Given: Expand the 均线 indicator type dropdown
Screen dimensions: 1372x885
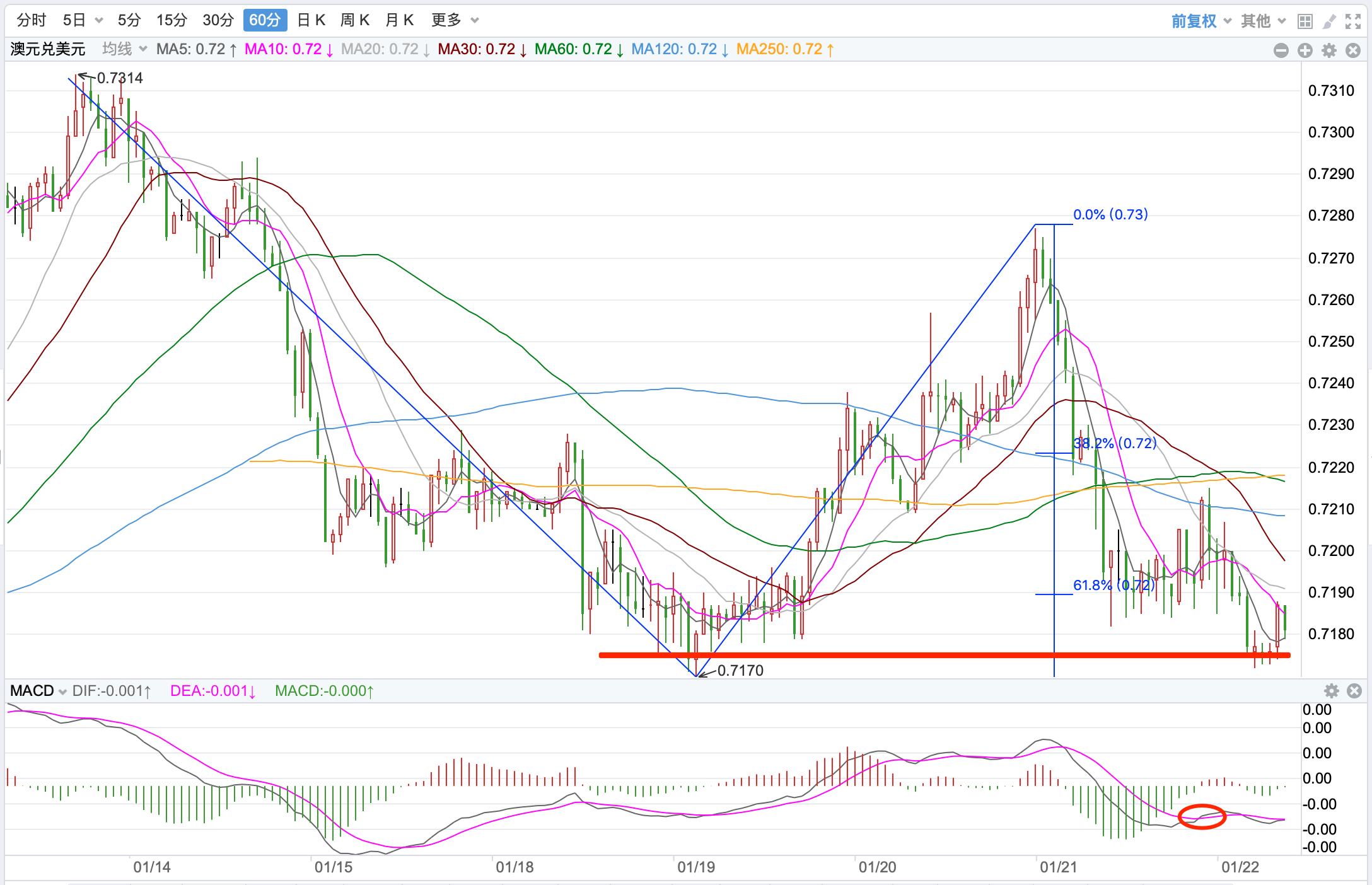Looking at the screenshot, I should point(124,49).
